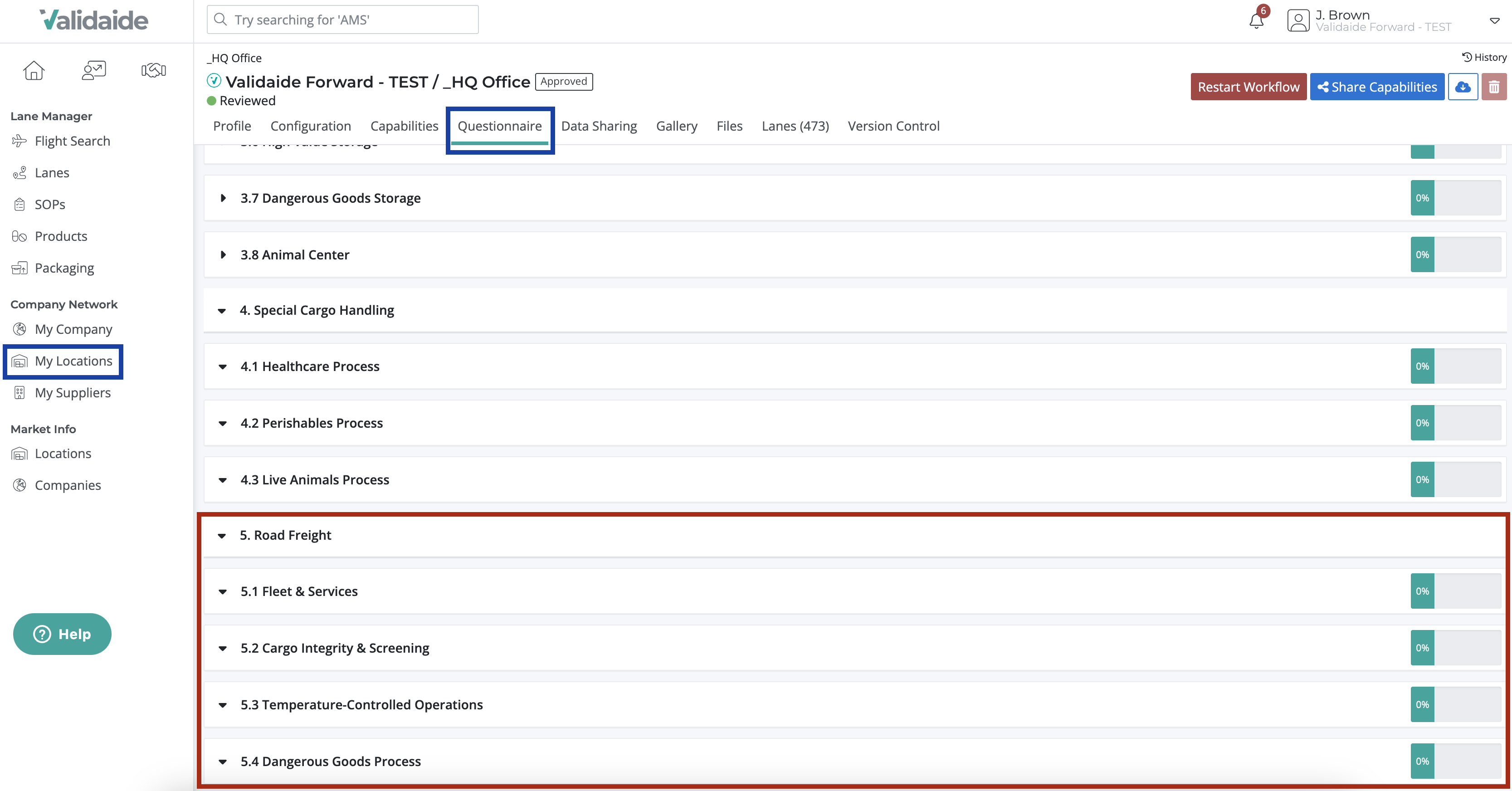Image resolution: width=1512 pixels, height=791 pixels.
Task: Click the Market Info Locations warehouse icon
Action: [20, 454]
